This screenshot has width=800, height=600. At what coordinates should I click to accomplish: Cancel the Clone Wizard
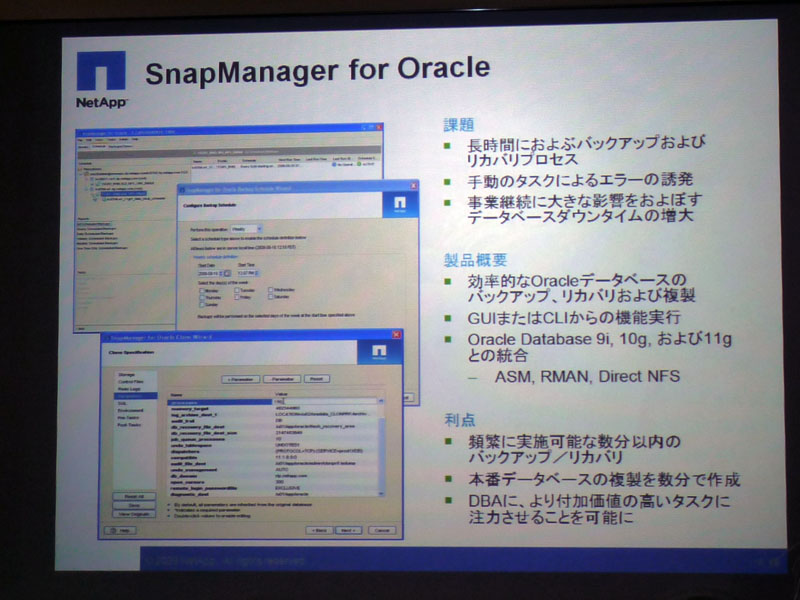click(382, 531)
